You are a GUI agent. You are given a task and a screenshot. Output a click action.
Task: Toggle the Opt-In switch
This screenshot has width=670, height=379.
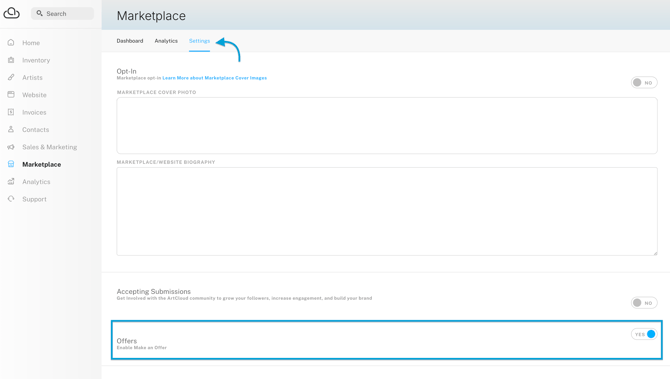[644, 82]
